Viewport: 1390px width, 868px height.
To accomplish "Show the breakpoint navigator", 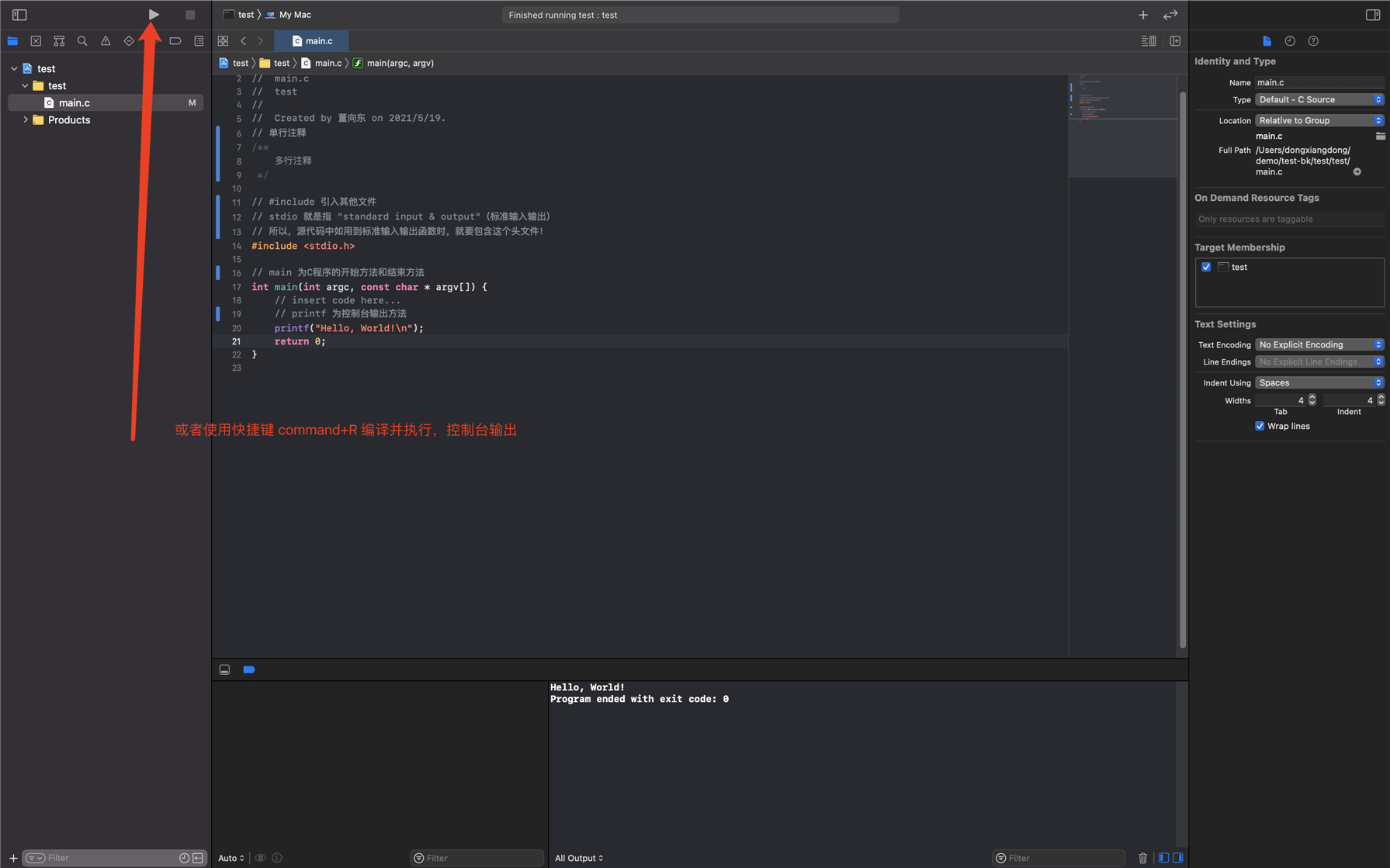I will pyautogui.click(x=175, y=41).
